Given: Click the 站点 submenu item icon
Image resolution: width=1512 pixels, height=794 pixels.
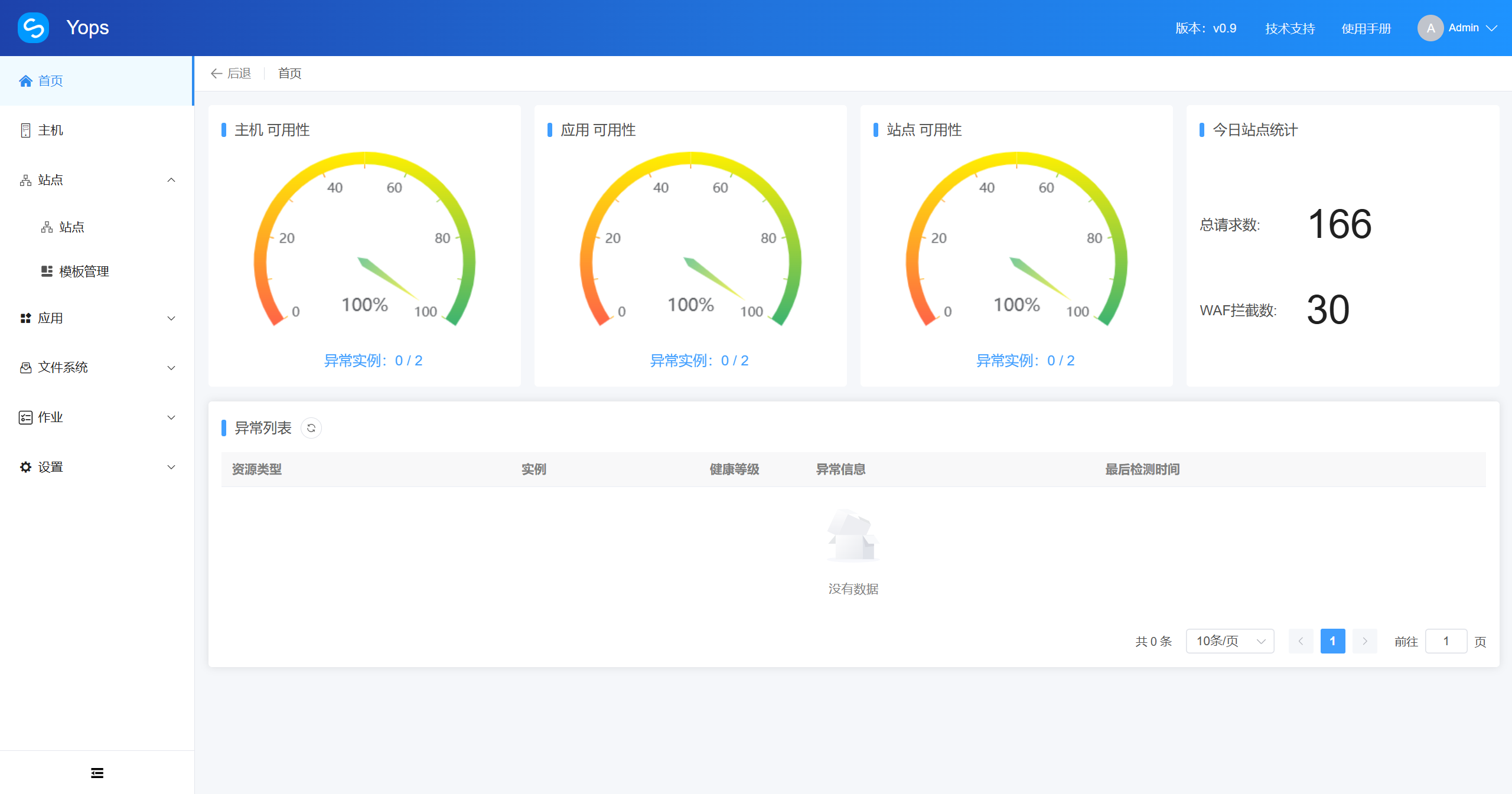Looking at the screenshot, I should click(x=47, y=227).
